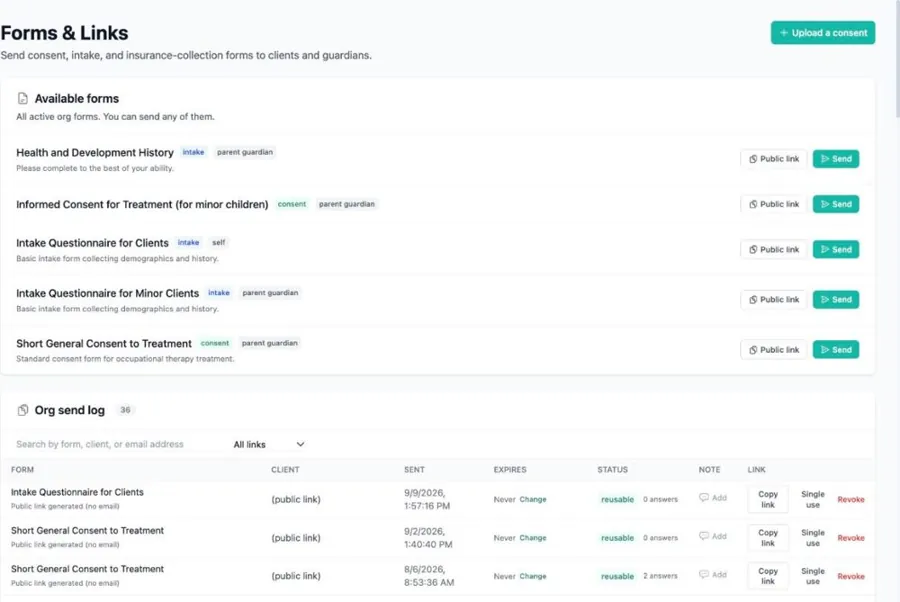
Task: Send Intake Questionnaire for Minor Clients form
Action: click(836, 300)
